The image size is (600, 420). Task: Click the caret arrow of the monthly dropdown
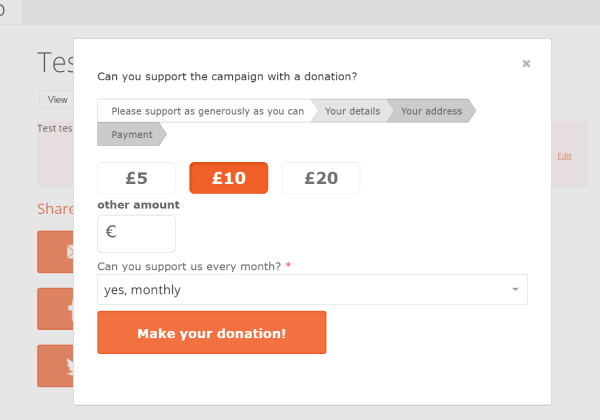tap(515, 289)
